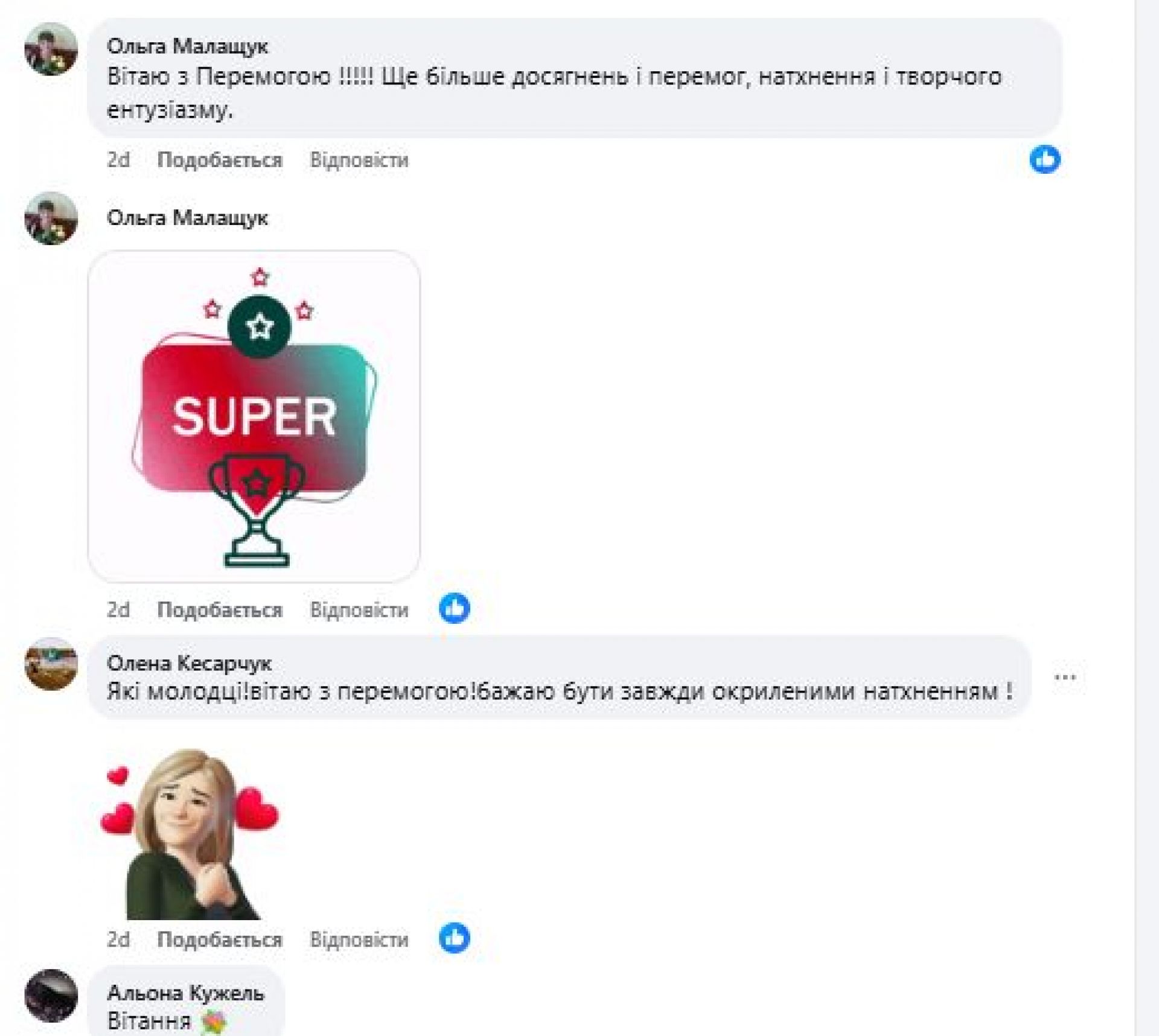
Task: Open the Олена Кесарчук name link
Action: pos(189,663)
